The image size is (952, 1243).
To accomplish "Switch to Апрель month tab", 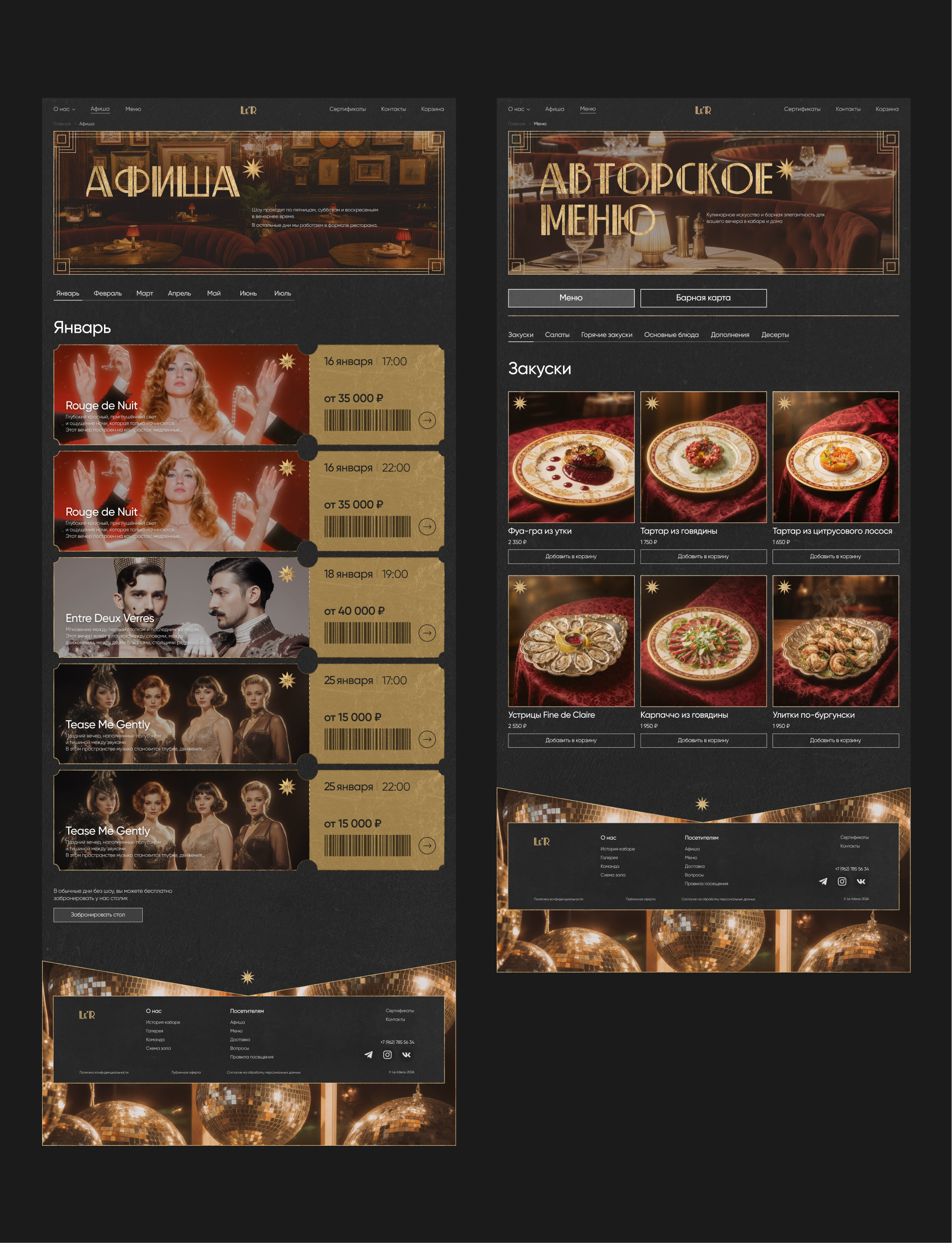I will (179, 294).
